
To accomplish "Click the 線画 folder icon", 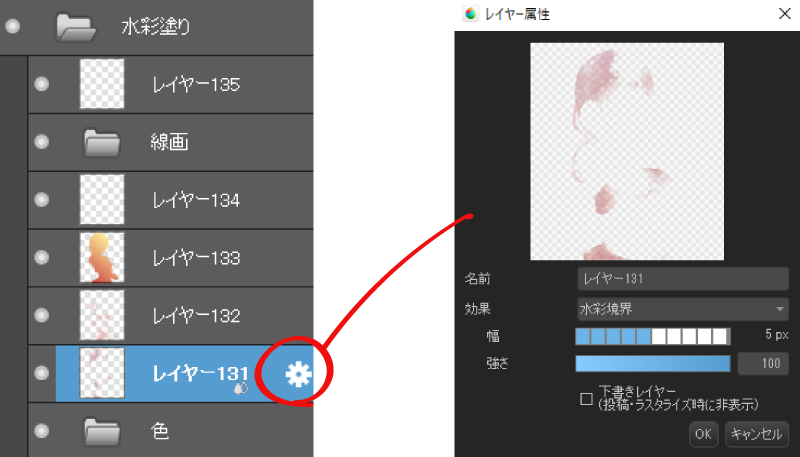I will coord(102,142).
